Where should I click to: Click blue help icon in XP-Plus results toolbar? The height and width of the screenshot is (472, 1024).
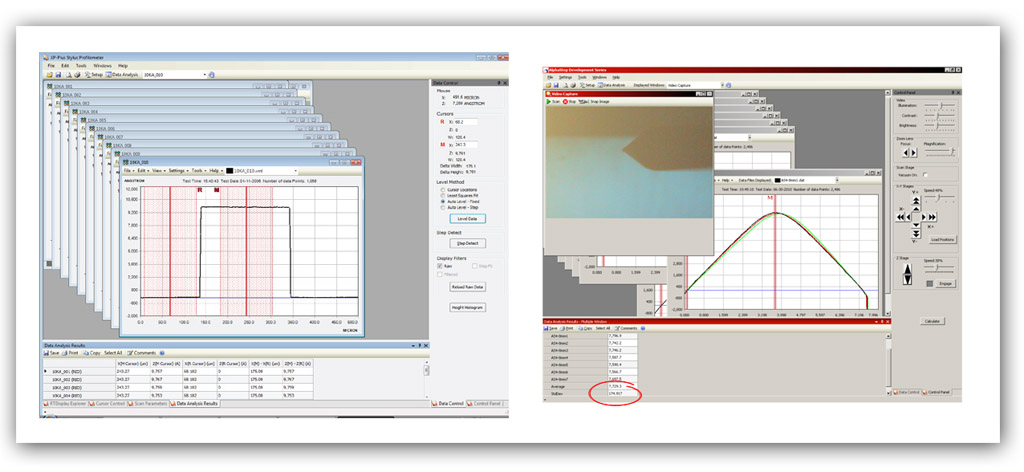[162, 353]
